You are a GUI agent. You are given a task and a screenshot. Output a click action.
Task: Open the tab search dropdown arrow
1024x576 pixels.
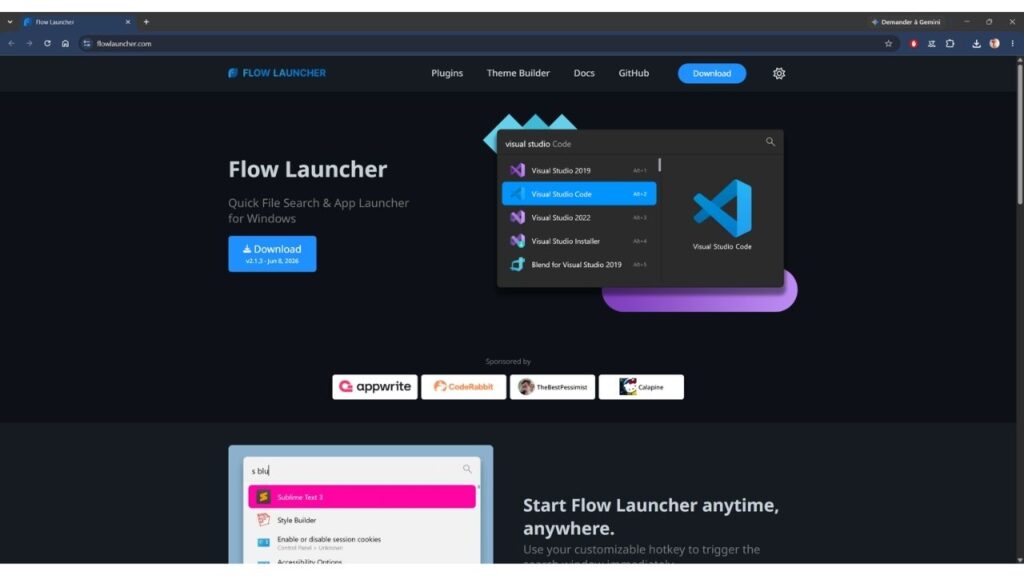10,22
